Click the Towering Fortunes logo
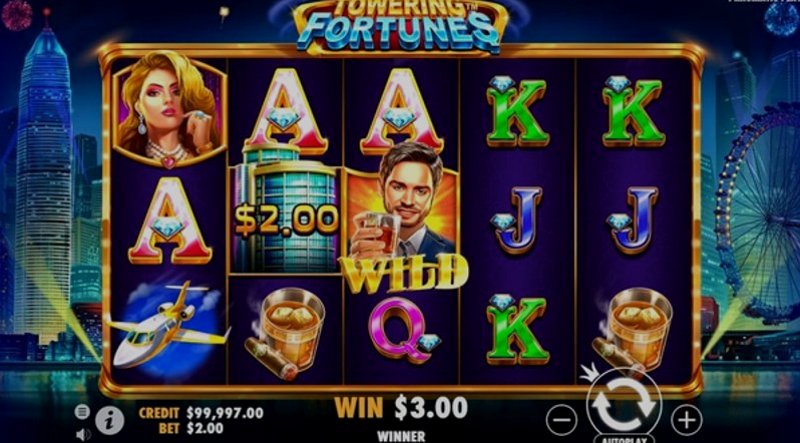Image resolution: width=800 pixels, height=443 pixels. [x=401, y=26]
